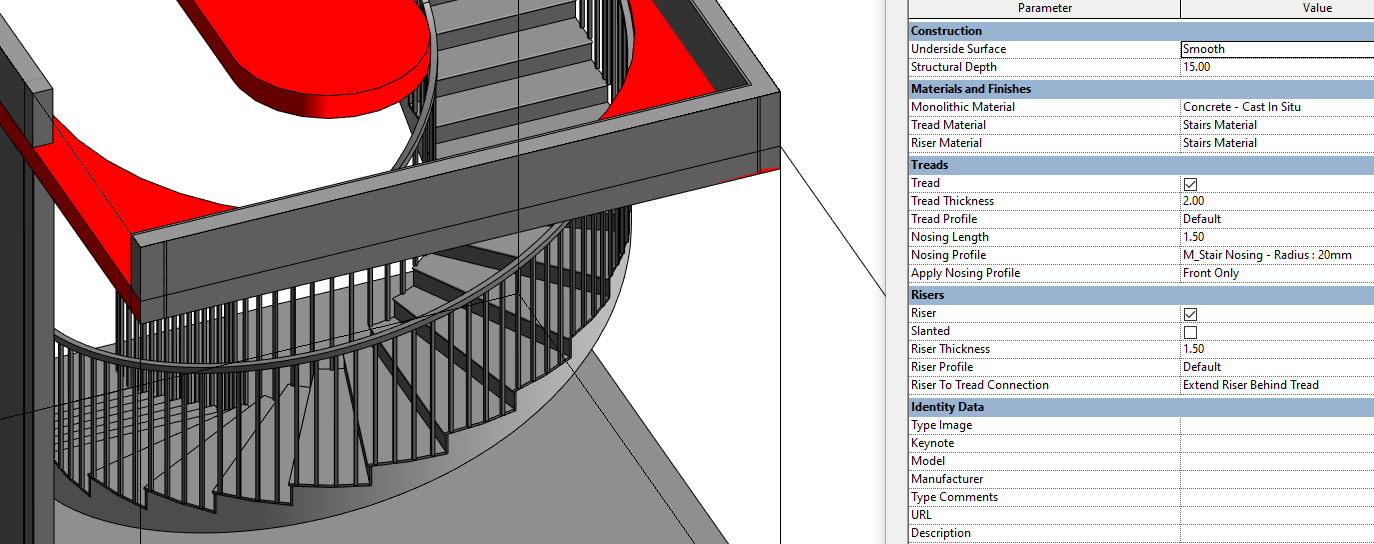The height and width of the screenshot is (544, 1374).
Task: Open the Nosing Profile value dropdown
Action: pyautogui.click(x=1277, y=255)
